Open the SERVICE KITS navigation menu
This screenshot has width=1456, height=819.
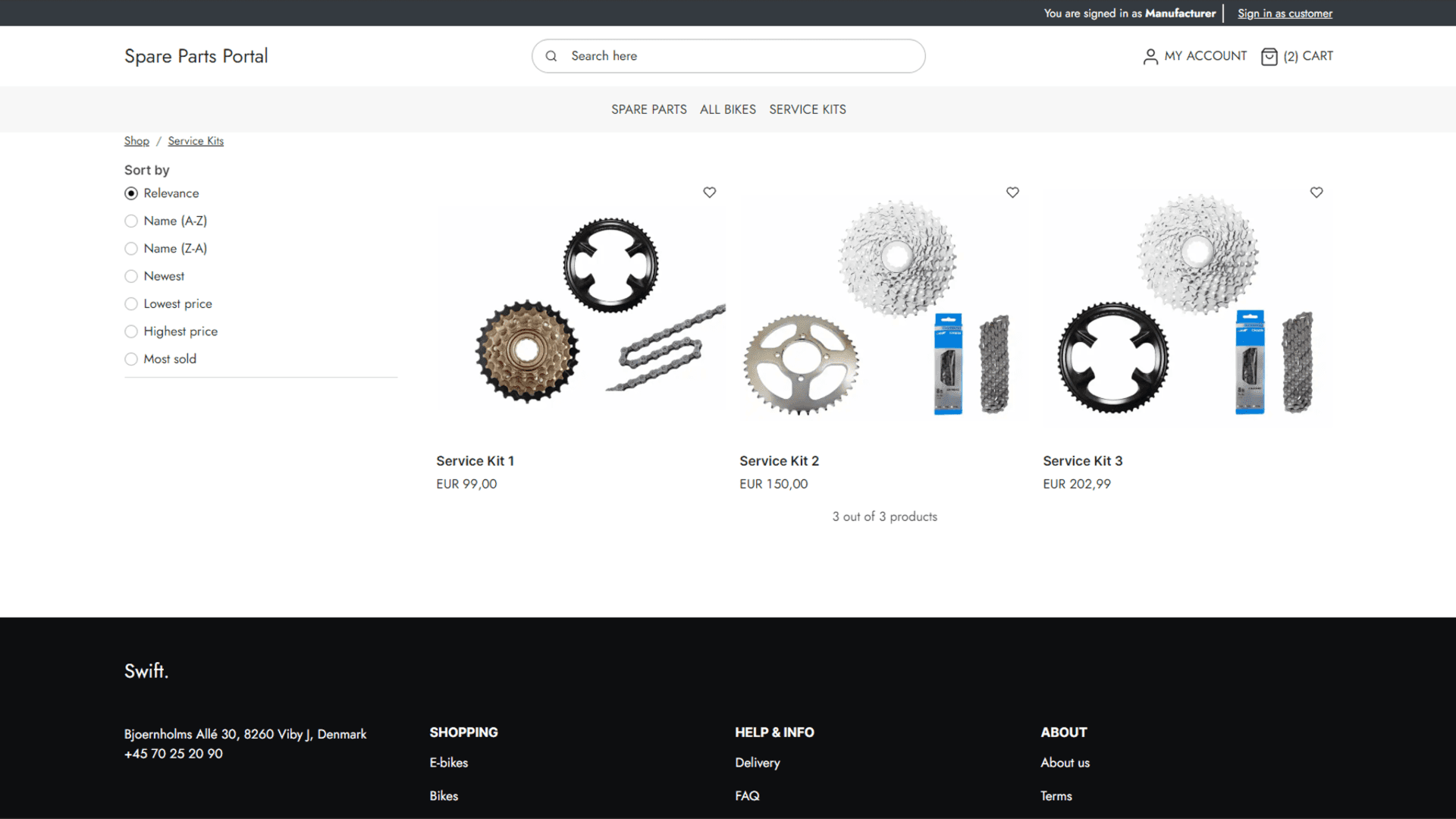pos(807,109)
